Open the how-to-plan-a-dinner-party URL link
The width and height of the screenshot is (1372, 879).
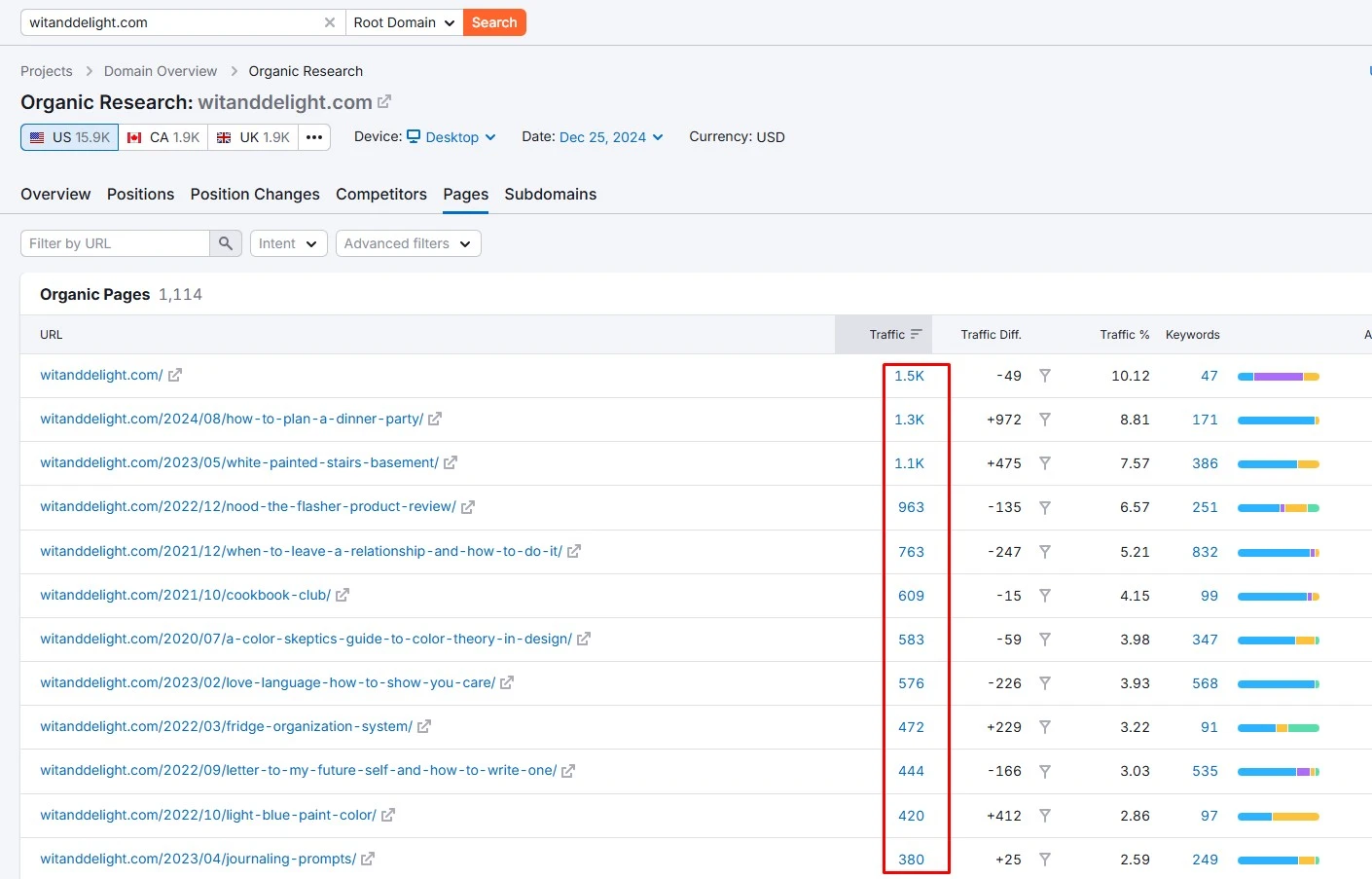[232, 419]
